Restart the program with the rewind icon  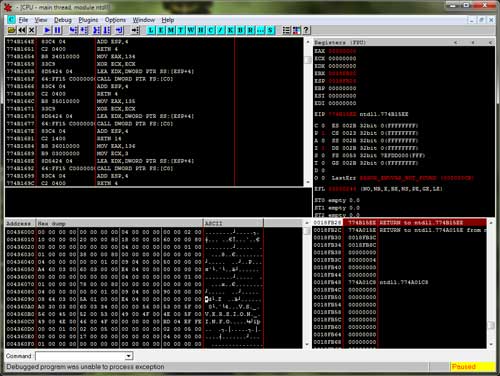(x=22, y=30)
